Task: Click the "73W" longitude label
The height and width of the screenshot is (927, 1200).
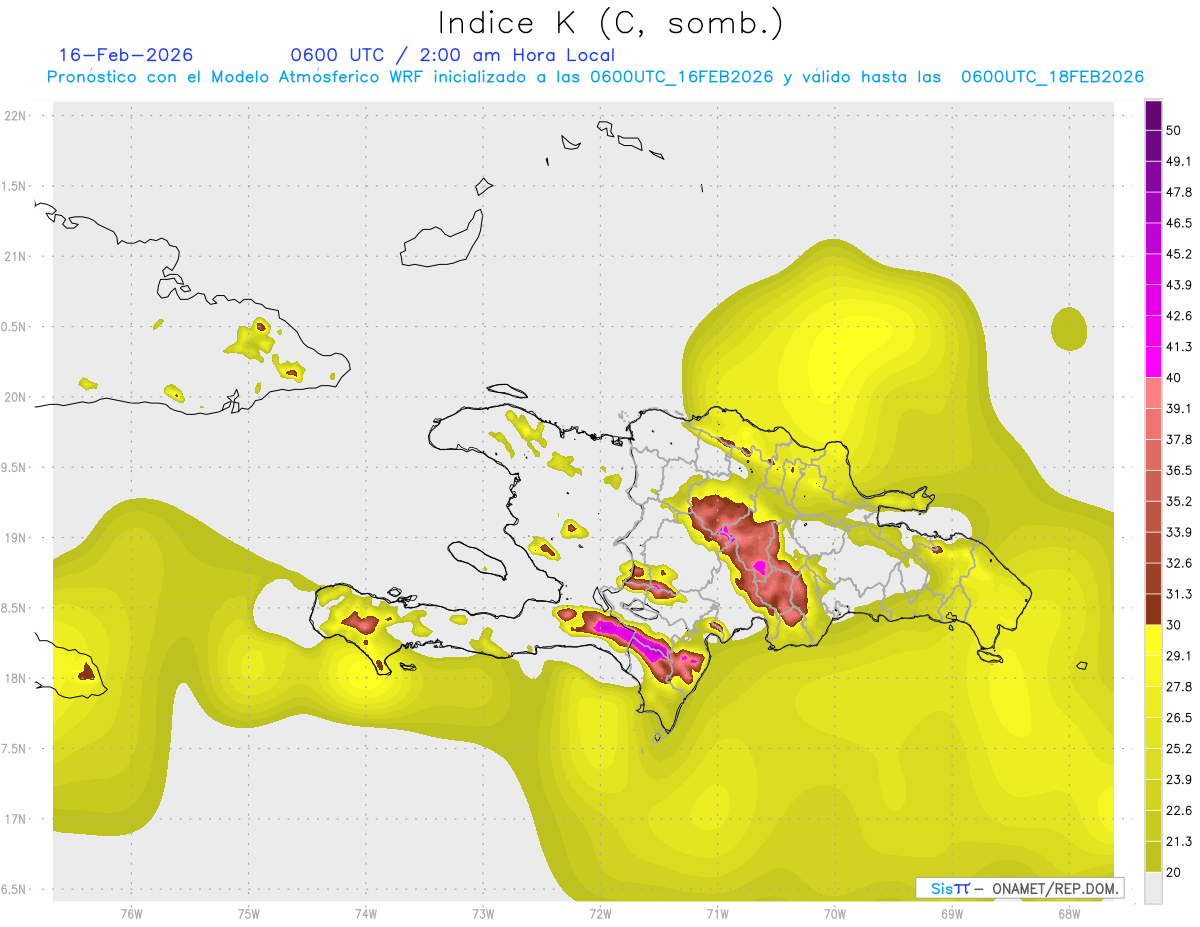Action: click(x=483, y=914)
